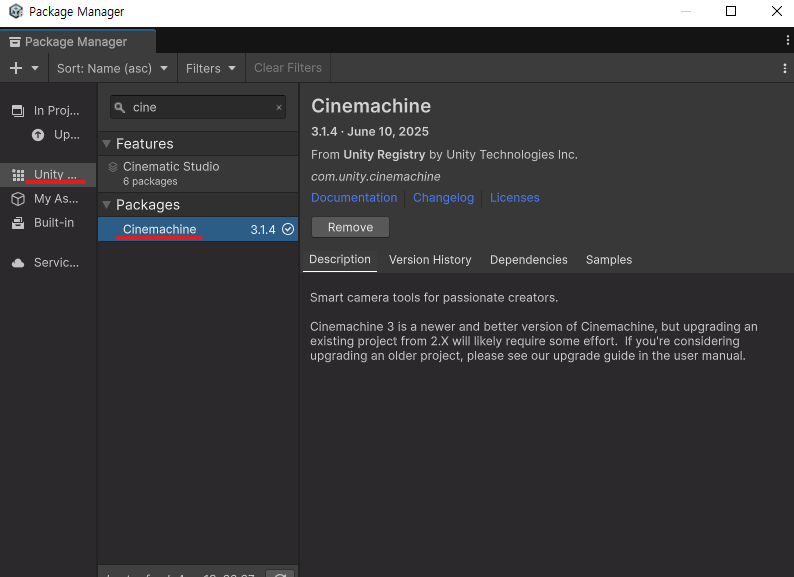Select the In Project sidebar item
Screen dimensions: 794x577
click(x=48, y=110)
